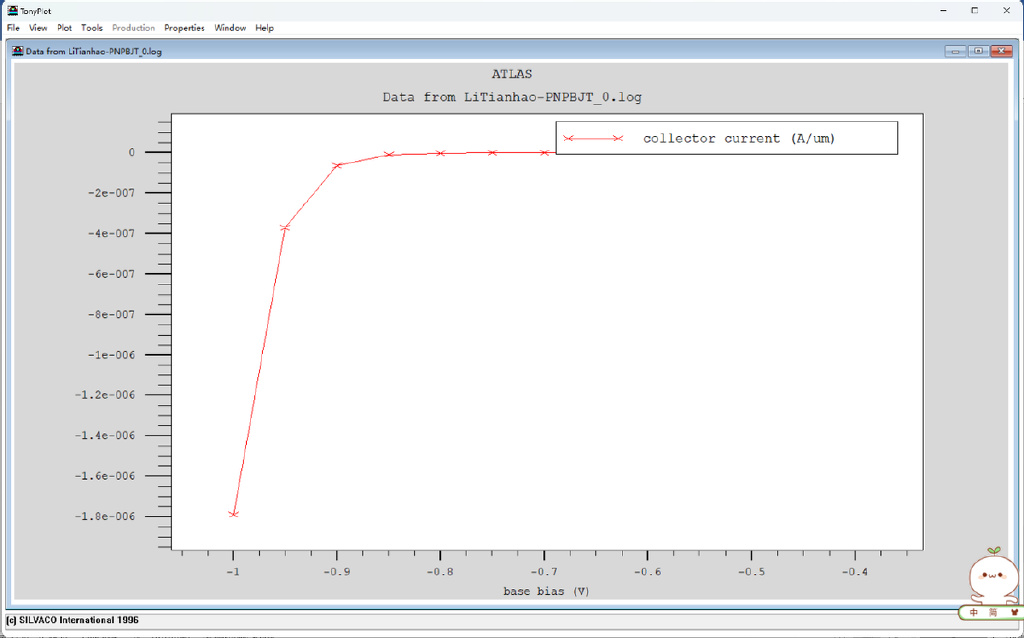This screenshot has height=638, width=1024.
Task: Click the -1e-006 y-axis tick label
Action: 111,355
